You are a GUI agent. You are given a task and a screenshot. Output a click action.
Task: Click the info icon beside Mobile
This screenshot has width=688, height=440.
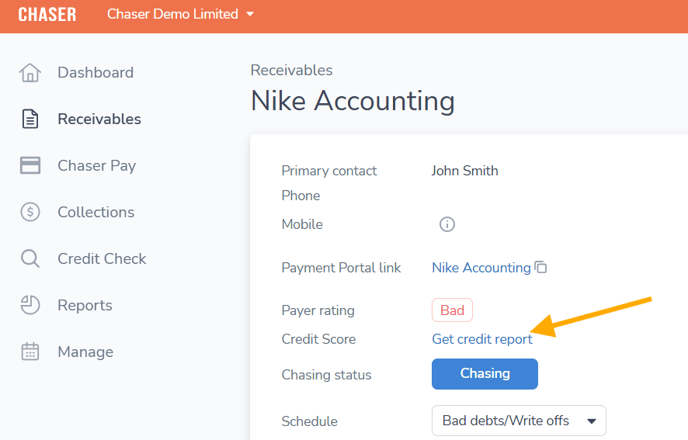447,224
